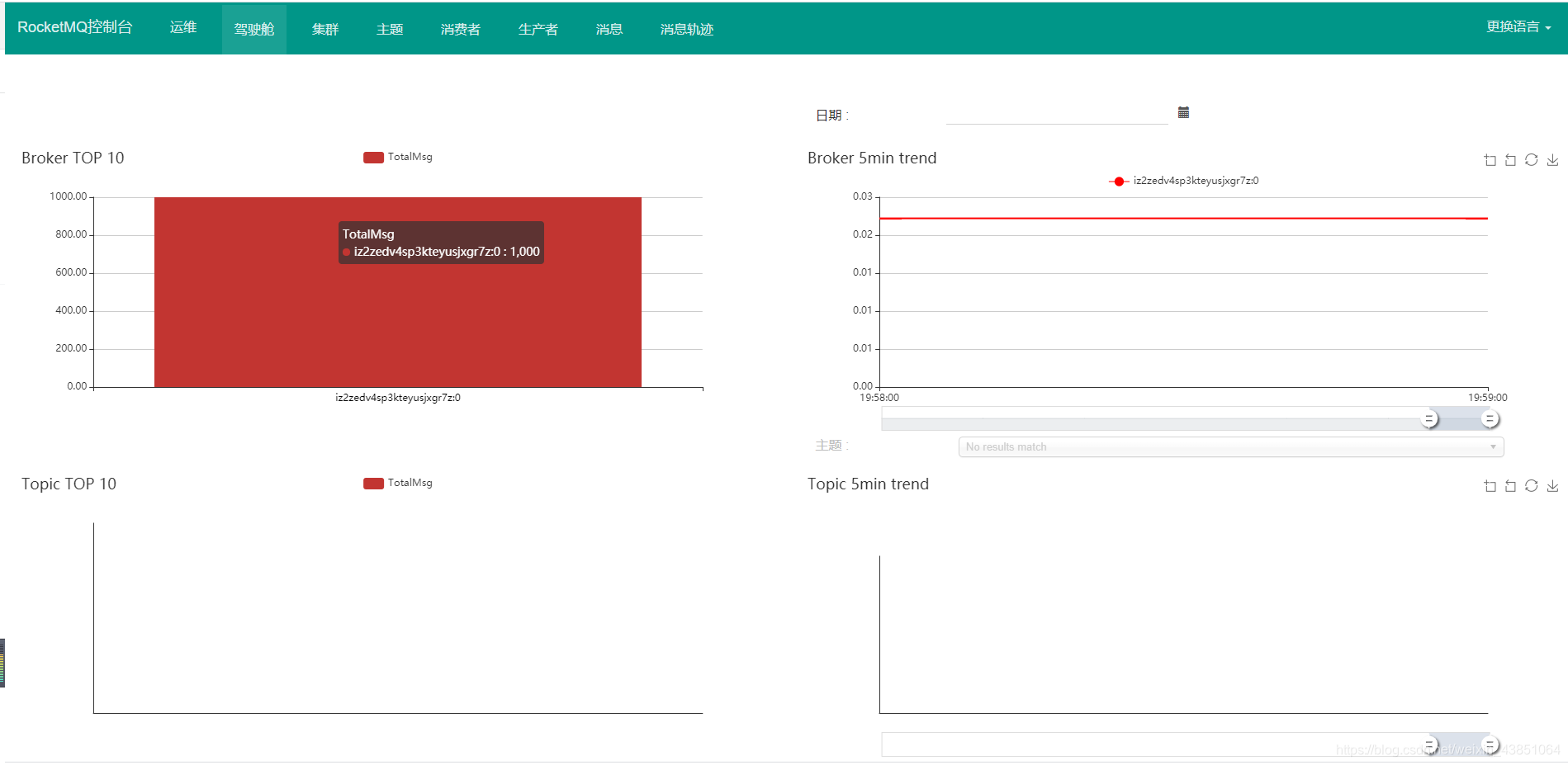Viewport: 1568px width, 765px height.
Task: Click the RocketMQ控制台 brand link
Action: point(75,27)
